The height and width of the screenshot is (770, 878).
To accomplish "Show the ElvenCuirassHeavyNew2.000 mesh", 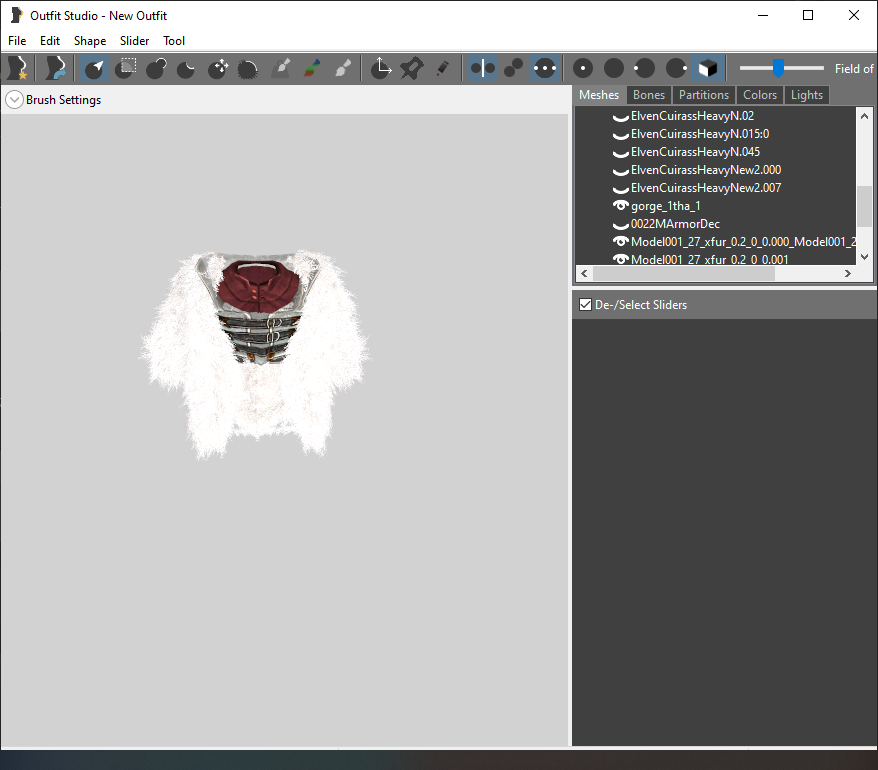I will pos(620,171).
